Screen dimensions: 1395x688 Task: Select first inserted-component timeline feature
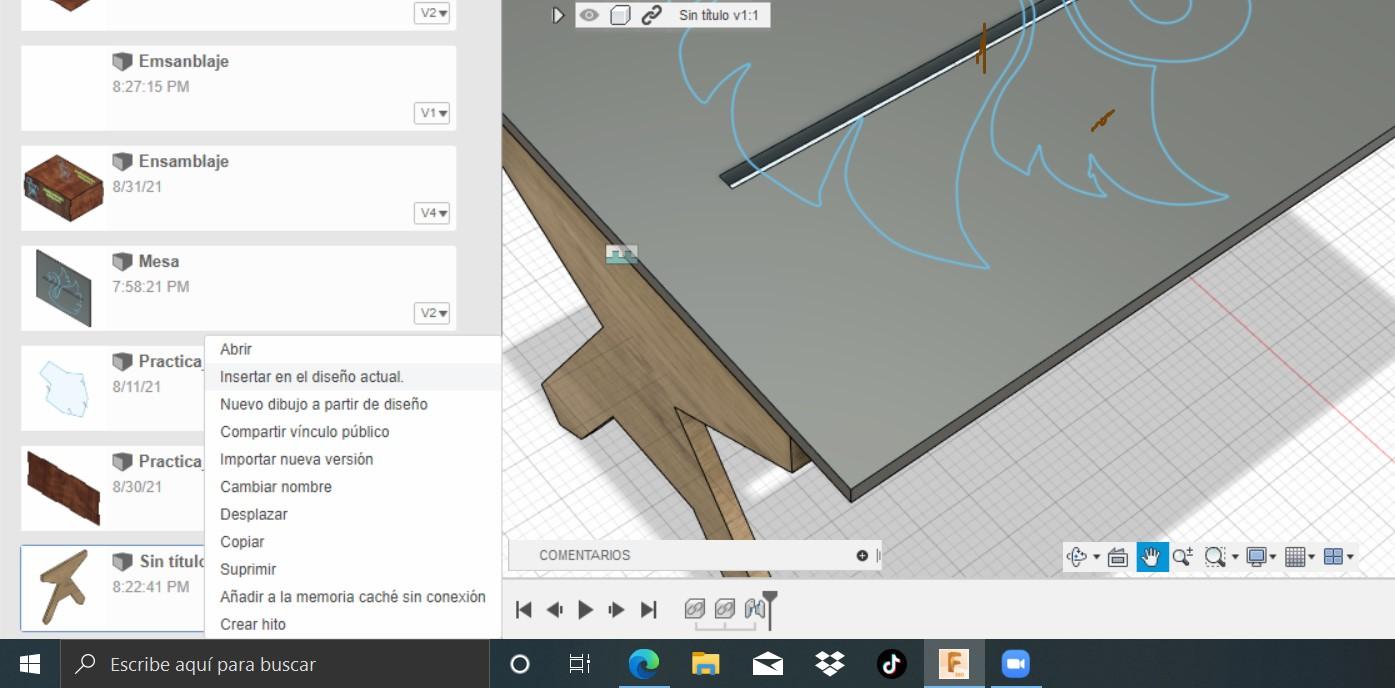pyautogui.click(x=695, y=609)
